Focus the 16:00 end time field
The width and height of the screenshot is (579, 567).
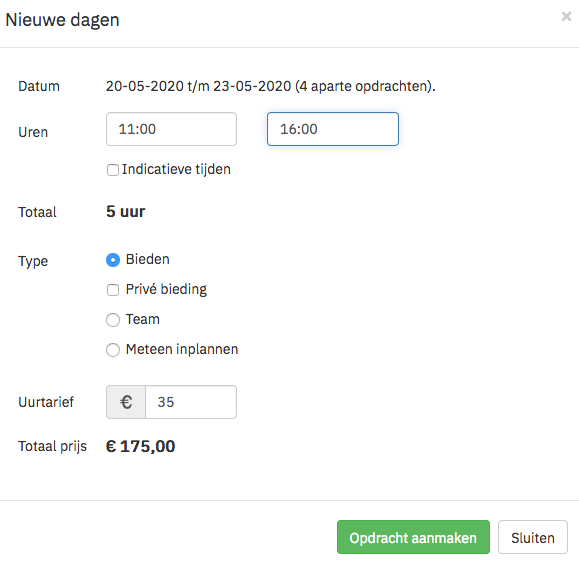[333, 129]
